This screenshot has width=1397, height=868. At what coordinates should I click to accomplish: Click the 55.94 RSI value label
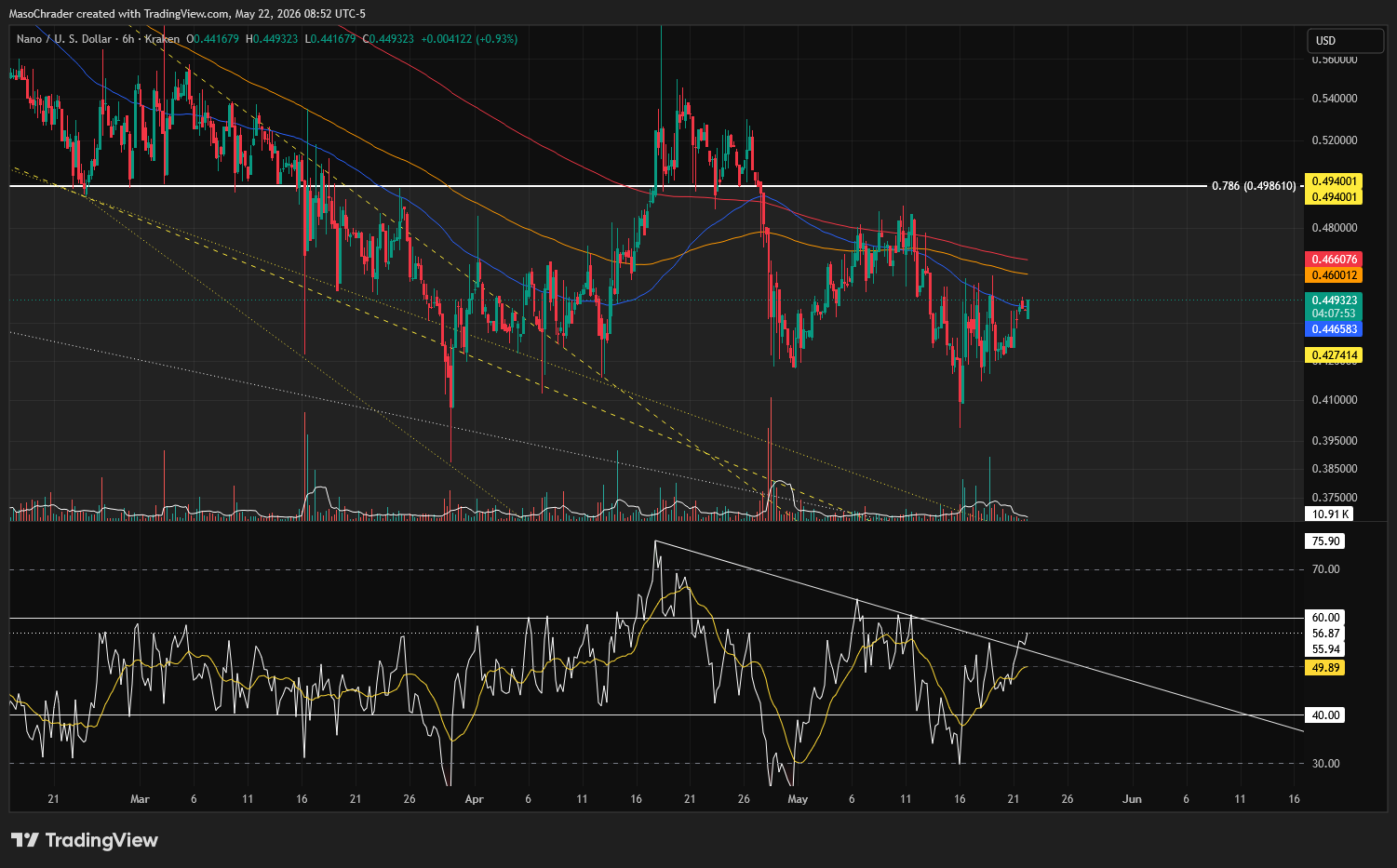[1325, 649]
